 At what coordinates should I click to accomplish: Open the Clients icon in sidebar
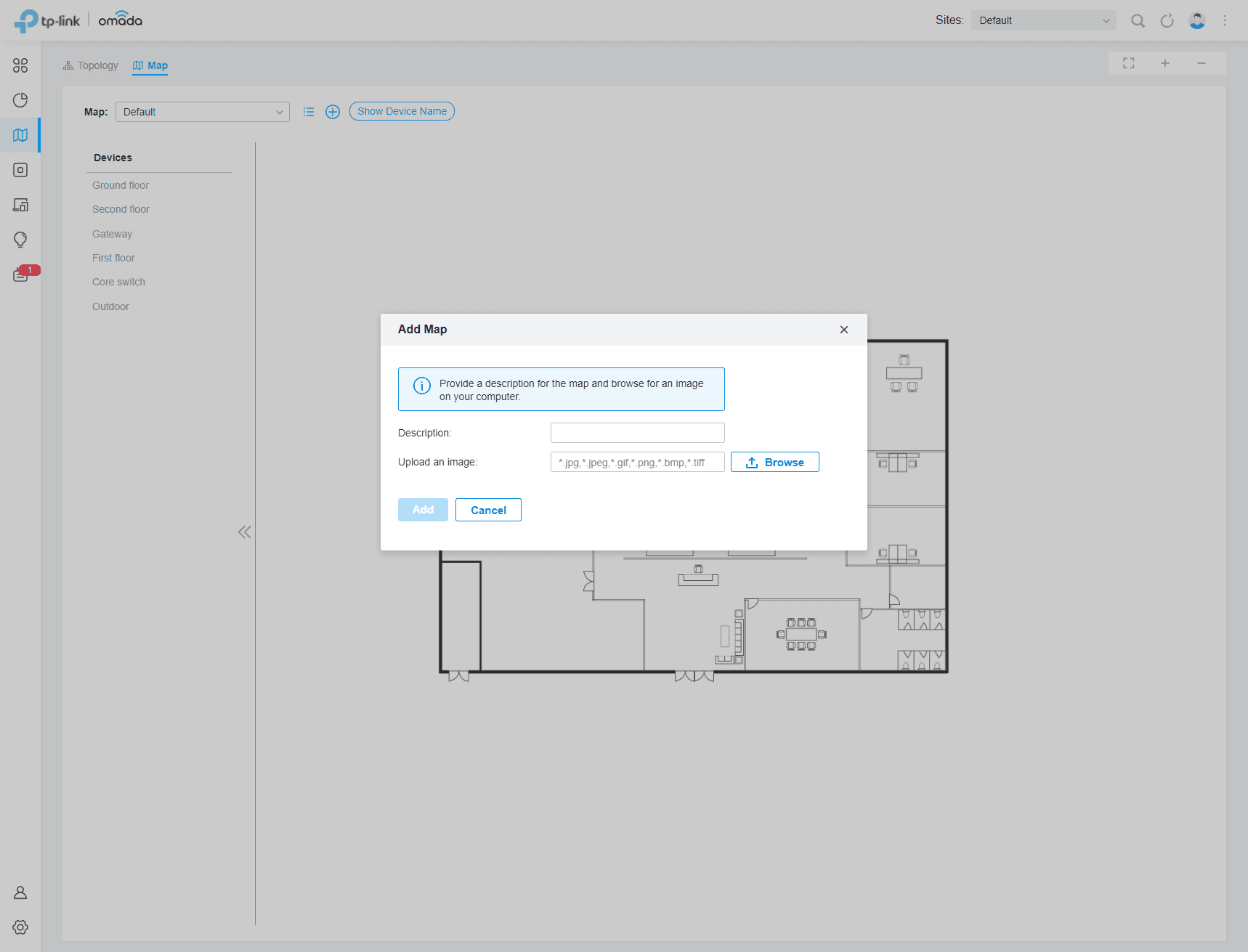20,205
